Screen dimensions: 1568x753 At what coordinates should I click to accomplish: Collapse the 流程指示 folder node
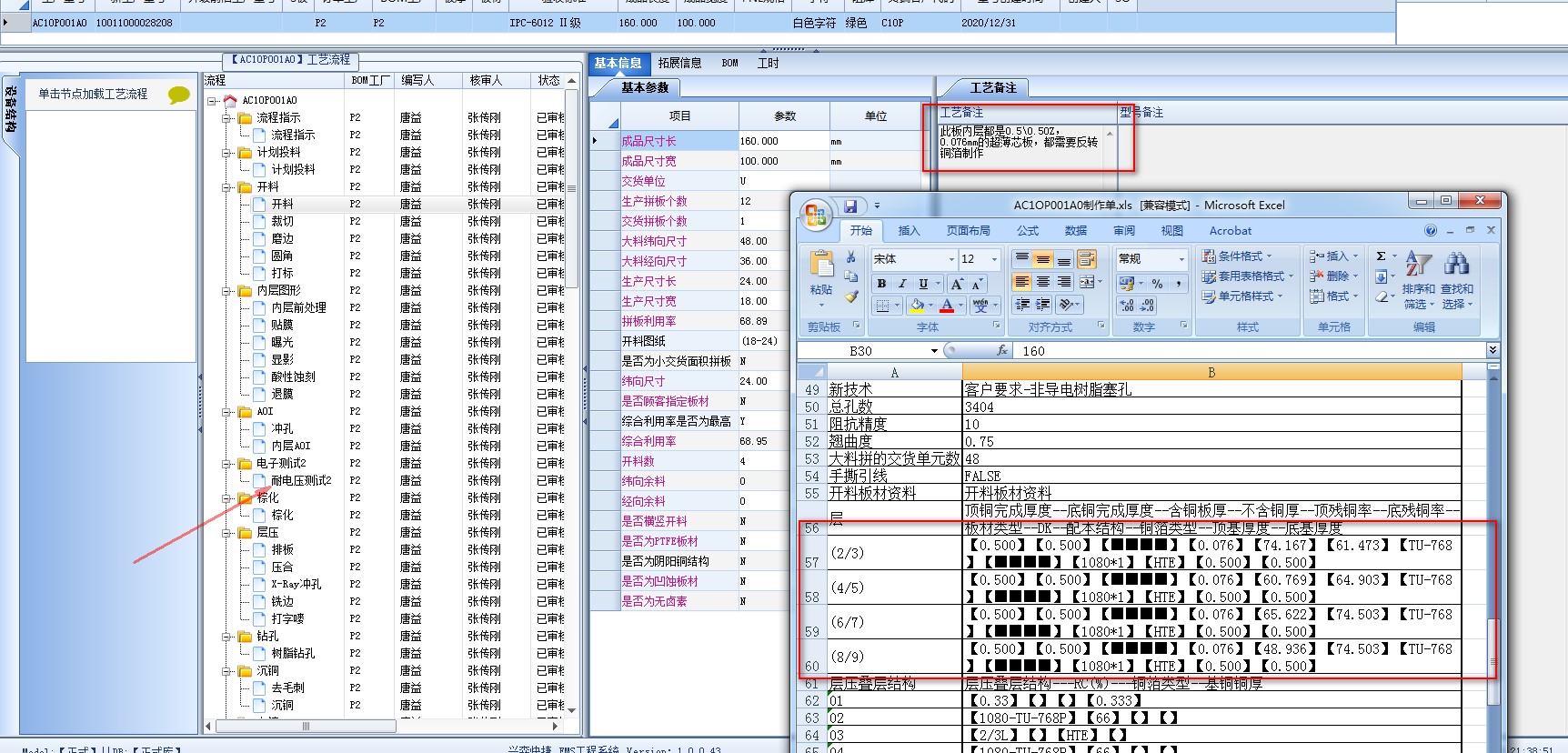click(226, 118)
